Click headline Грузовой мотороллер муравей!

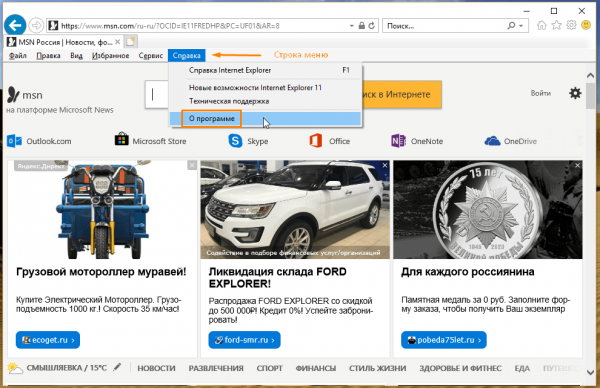point(101,272)
